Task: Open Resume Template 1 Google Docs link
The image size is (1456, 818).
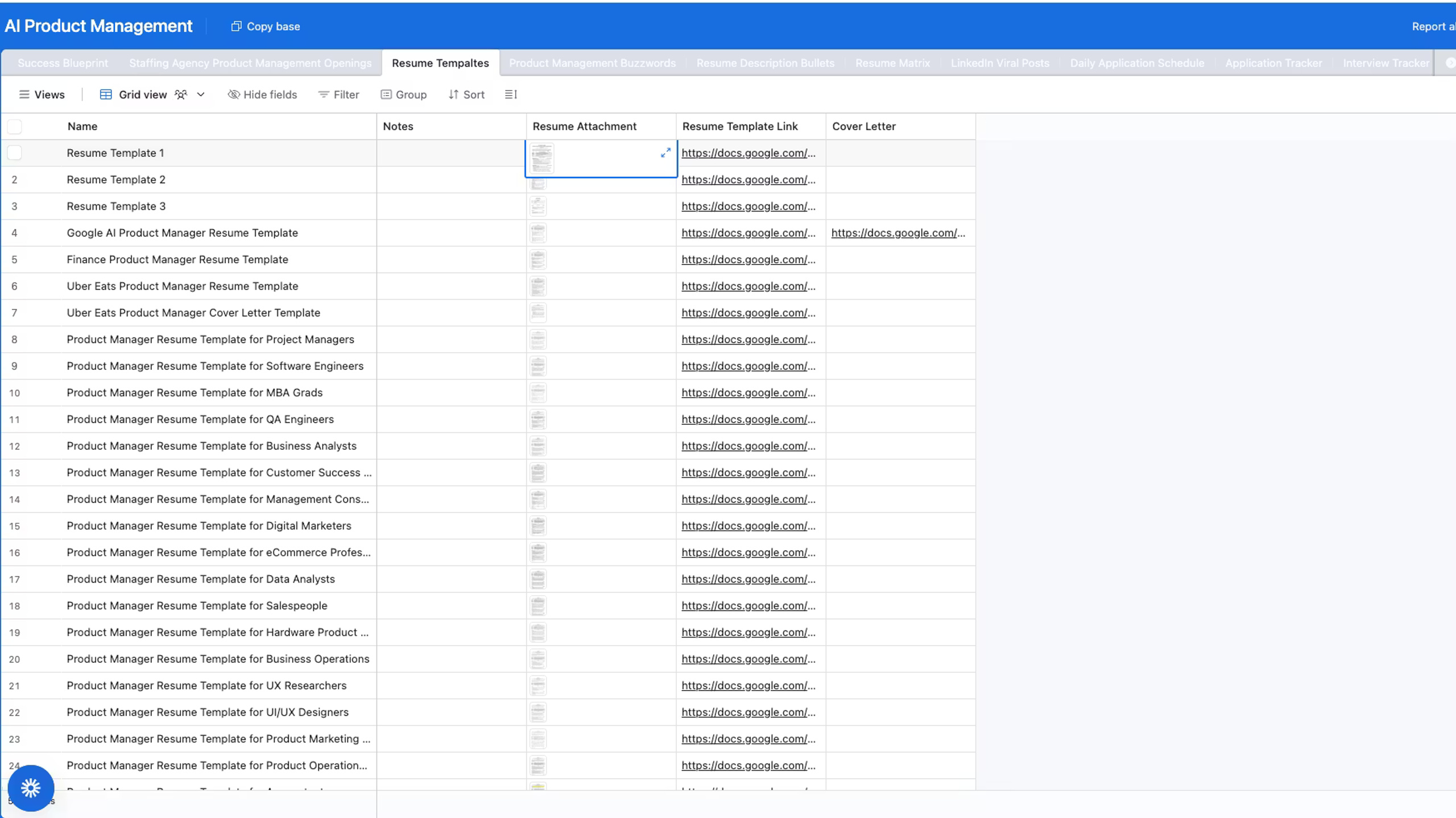Action: point(748,152)
